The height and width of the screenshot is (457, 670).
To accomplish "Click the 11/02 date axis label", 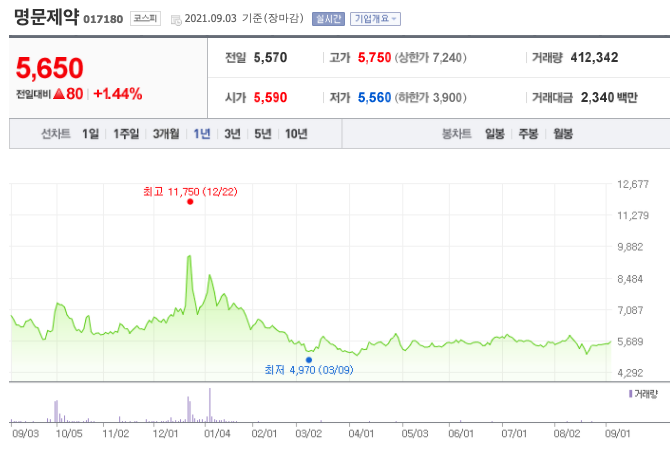I will (116, 434).
